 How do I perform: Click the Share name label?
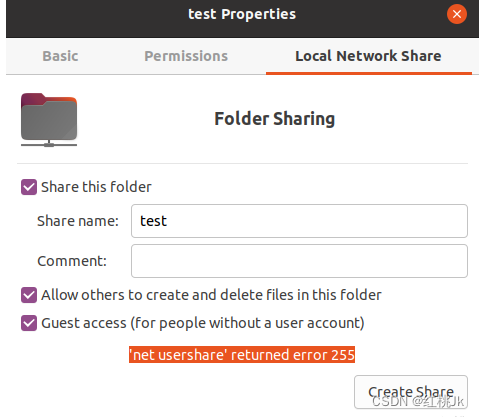tap(78, 221)
